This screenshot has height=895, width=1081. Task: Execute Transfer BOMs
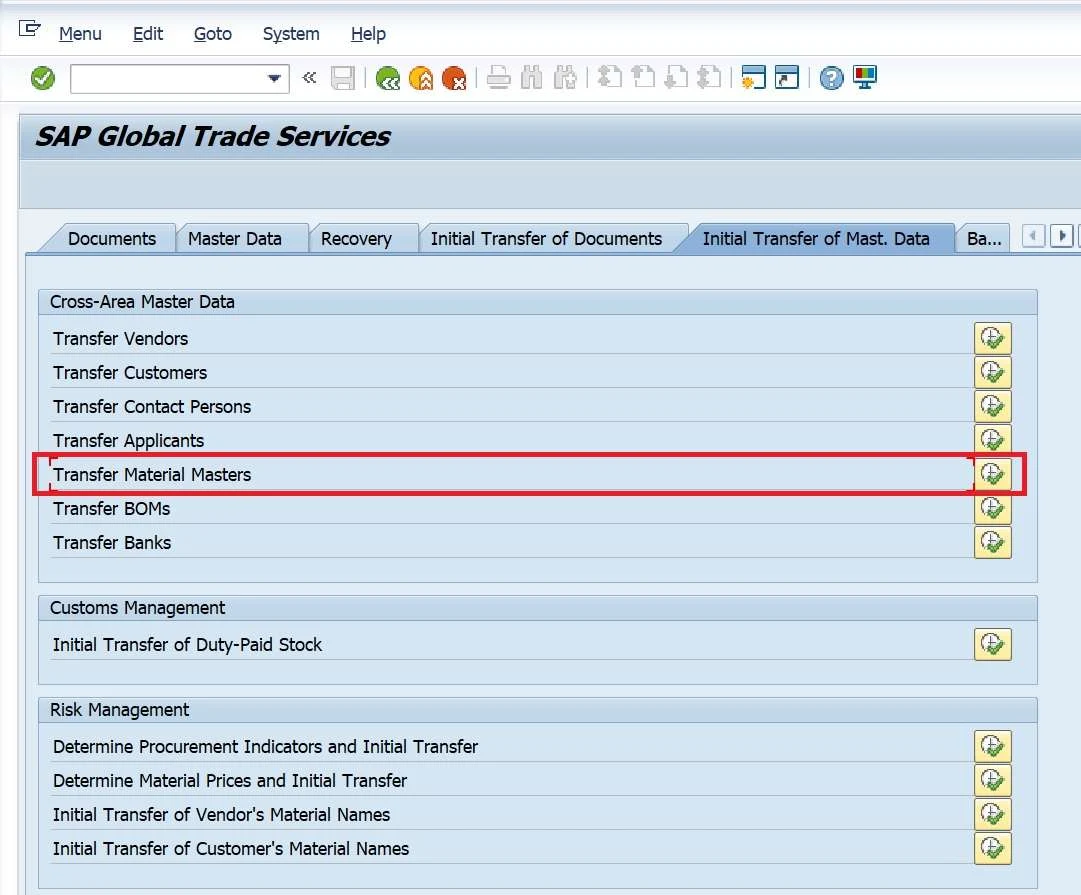[992, 507]
